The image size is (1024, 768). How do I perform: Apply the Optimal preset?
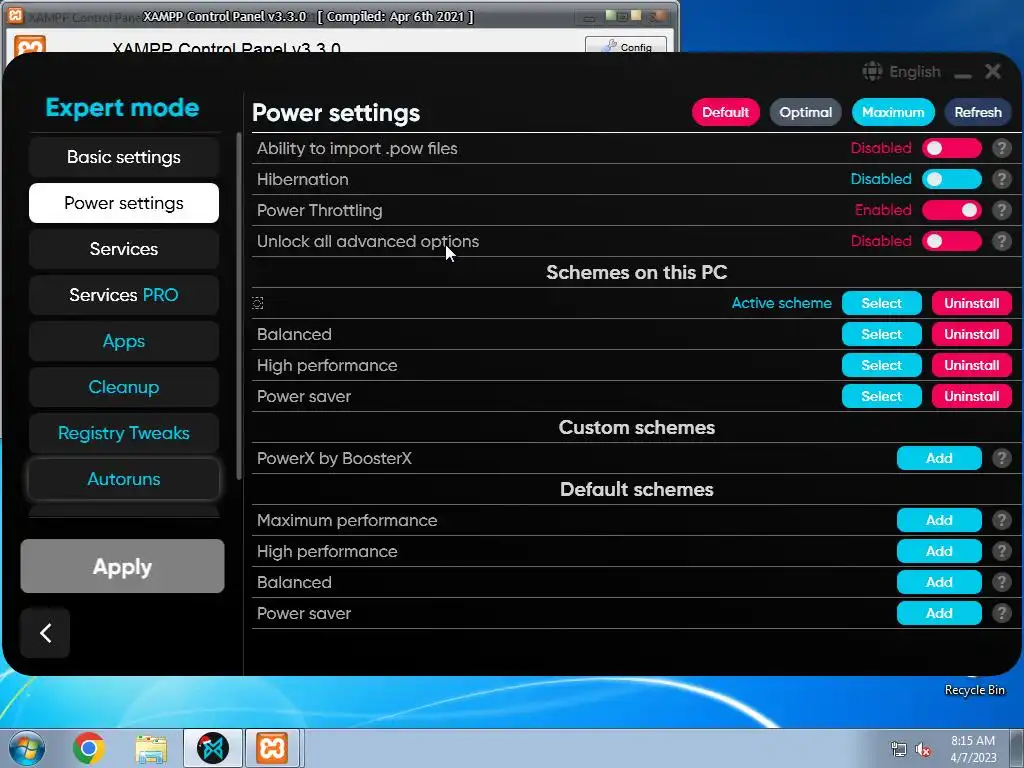click(805, 112)
